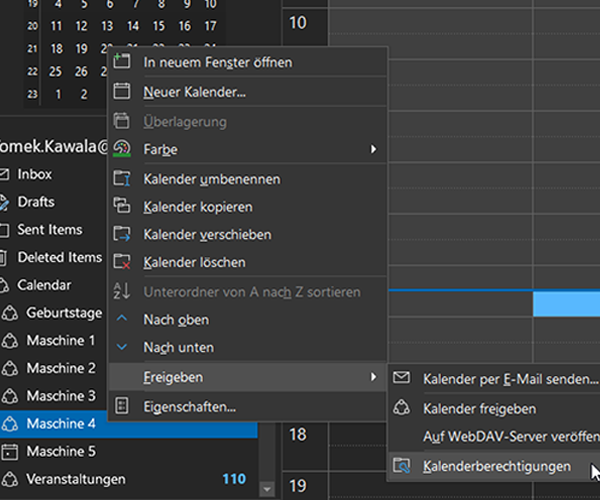Expand the Farbe color submenu arrow

pyautogui.click(x=374, y=149)
